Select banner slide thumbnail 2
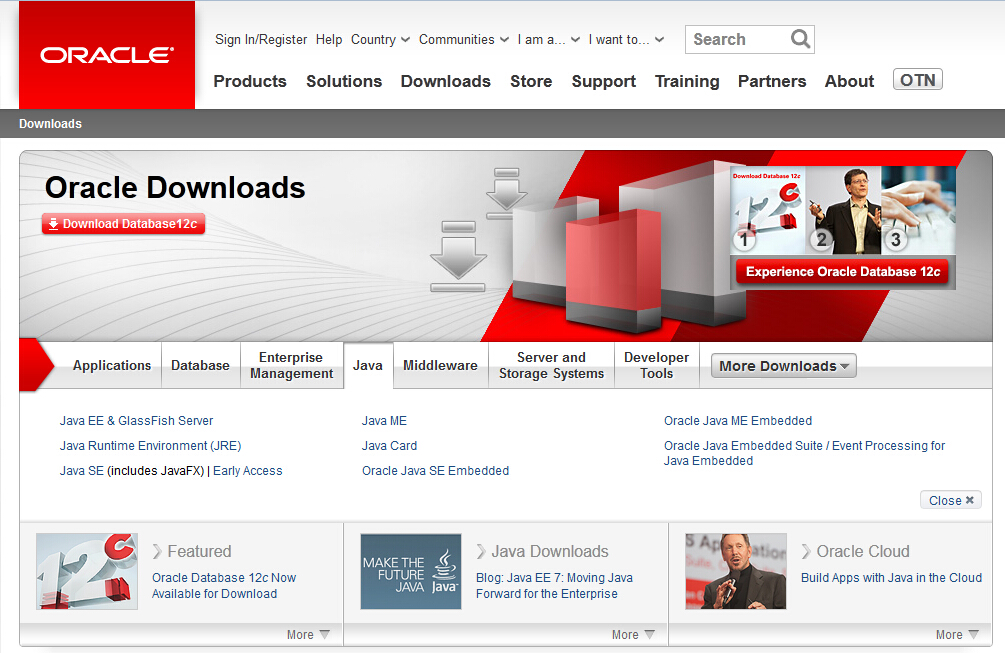The height and width of the screenshot is (653, 1005). pos(843,210)
